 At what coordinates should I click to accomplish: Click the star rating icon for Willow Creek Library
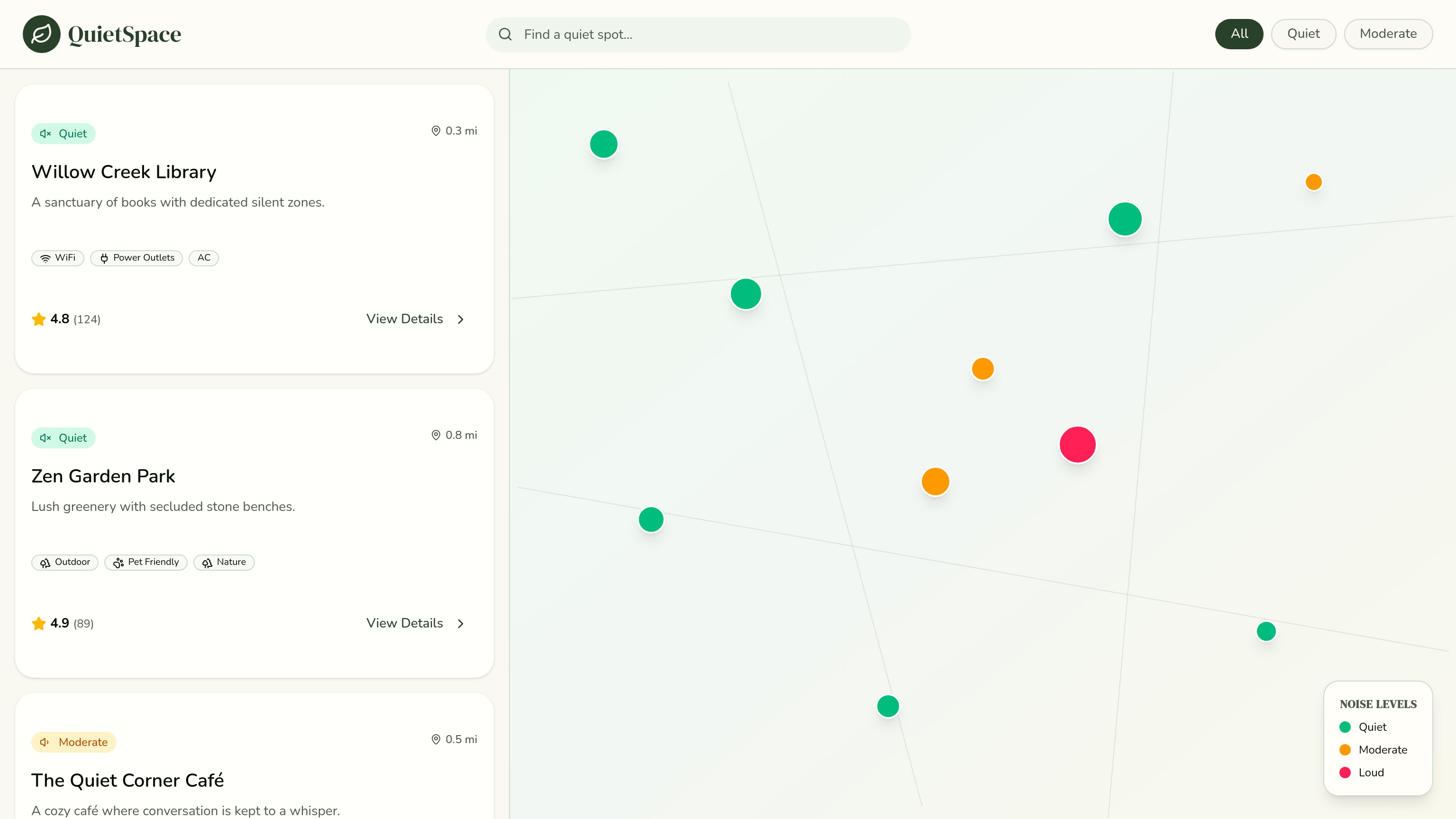click(38, 319)
